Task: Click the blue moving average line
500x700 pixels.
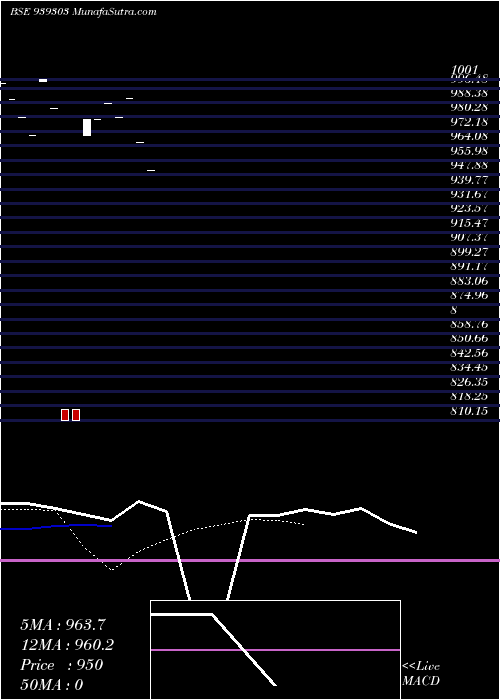Action: 56,527
